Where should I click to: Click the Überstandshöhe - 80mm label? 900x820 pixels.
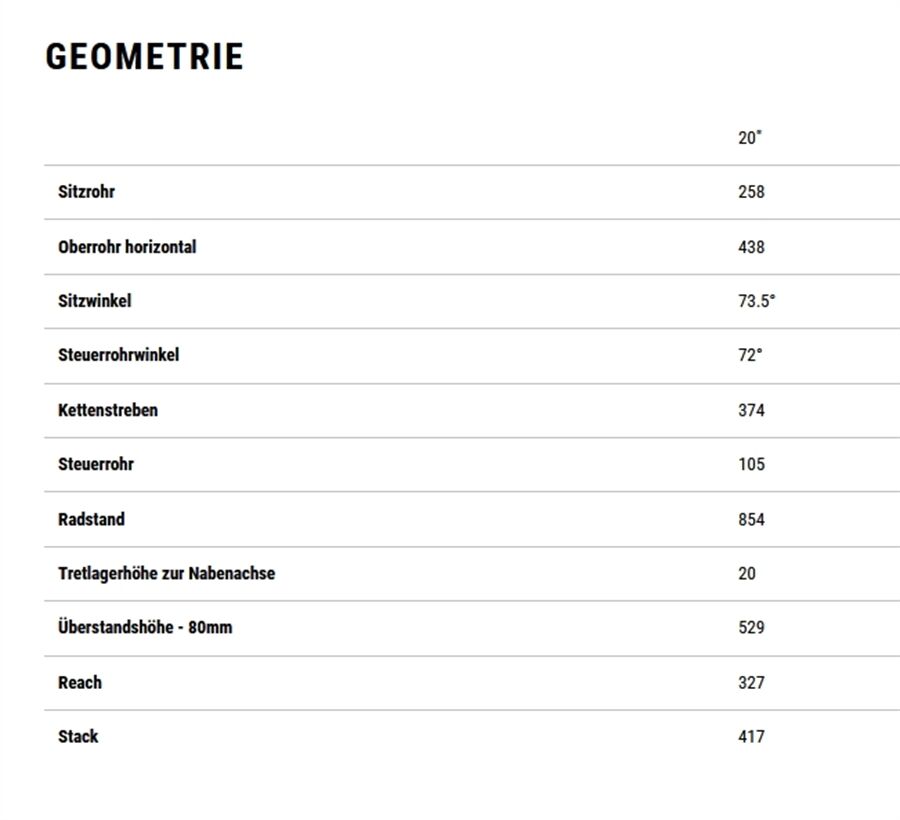[x=145, y=628]
